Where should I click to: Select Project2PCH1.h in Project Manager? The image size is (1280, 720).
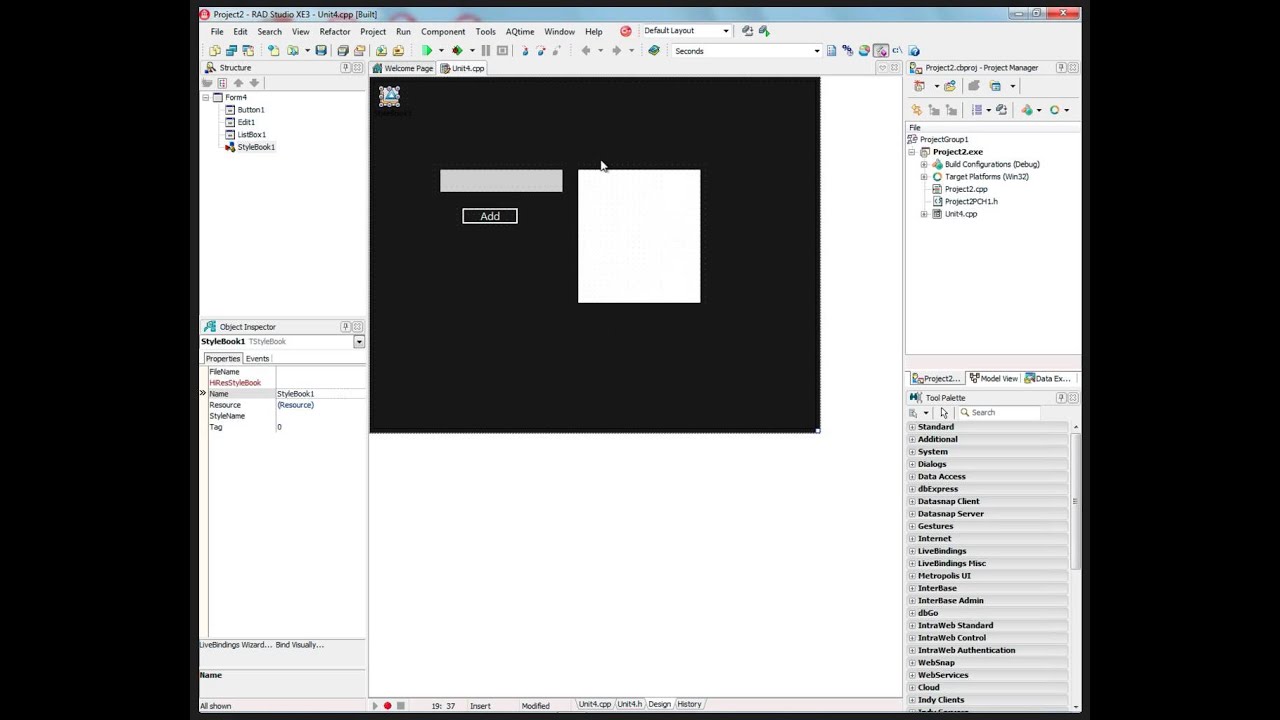[971, 202]
